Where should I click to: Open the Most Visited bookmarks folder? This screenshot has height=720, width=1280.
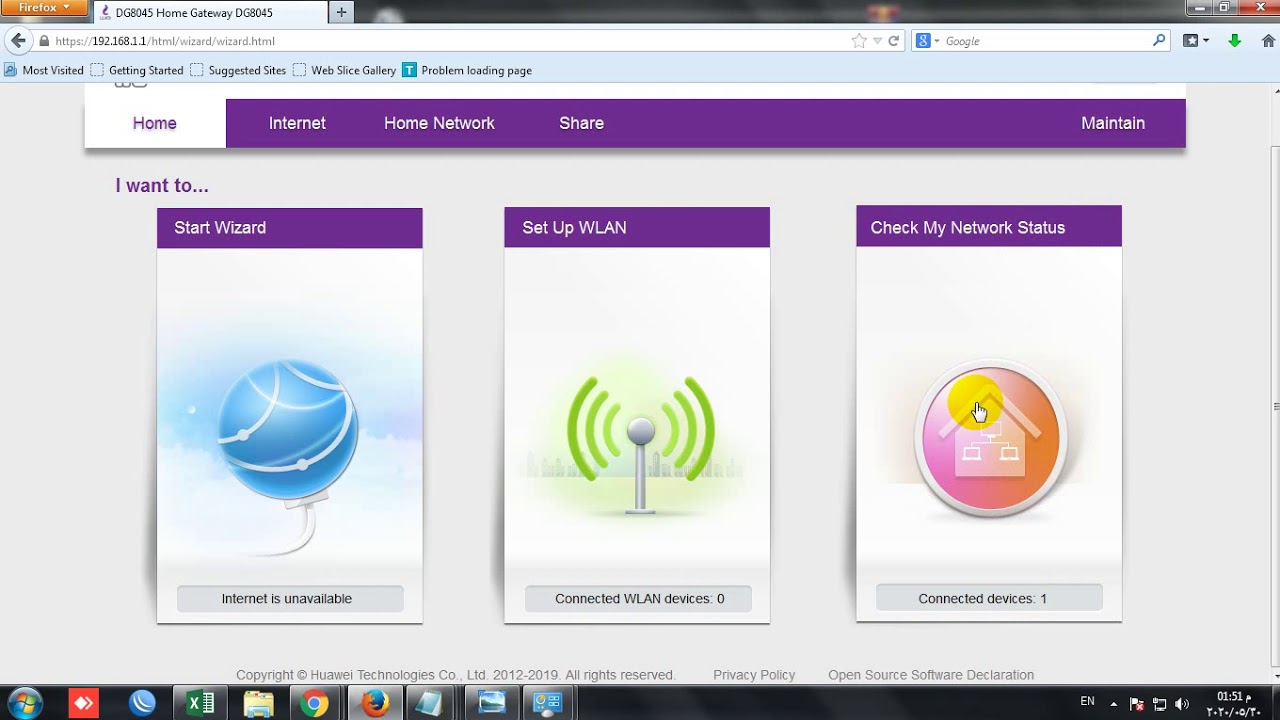pos(44,70)
